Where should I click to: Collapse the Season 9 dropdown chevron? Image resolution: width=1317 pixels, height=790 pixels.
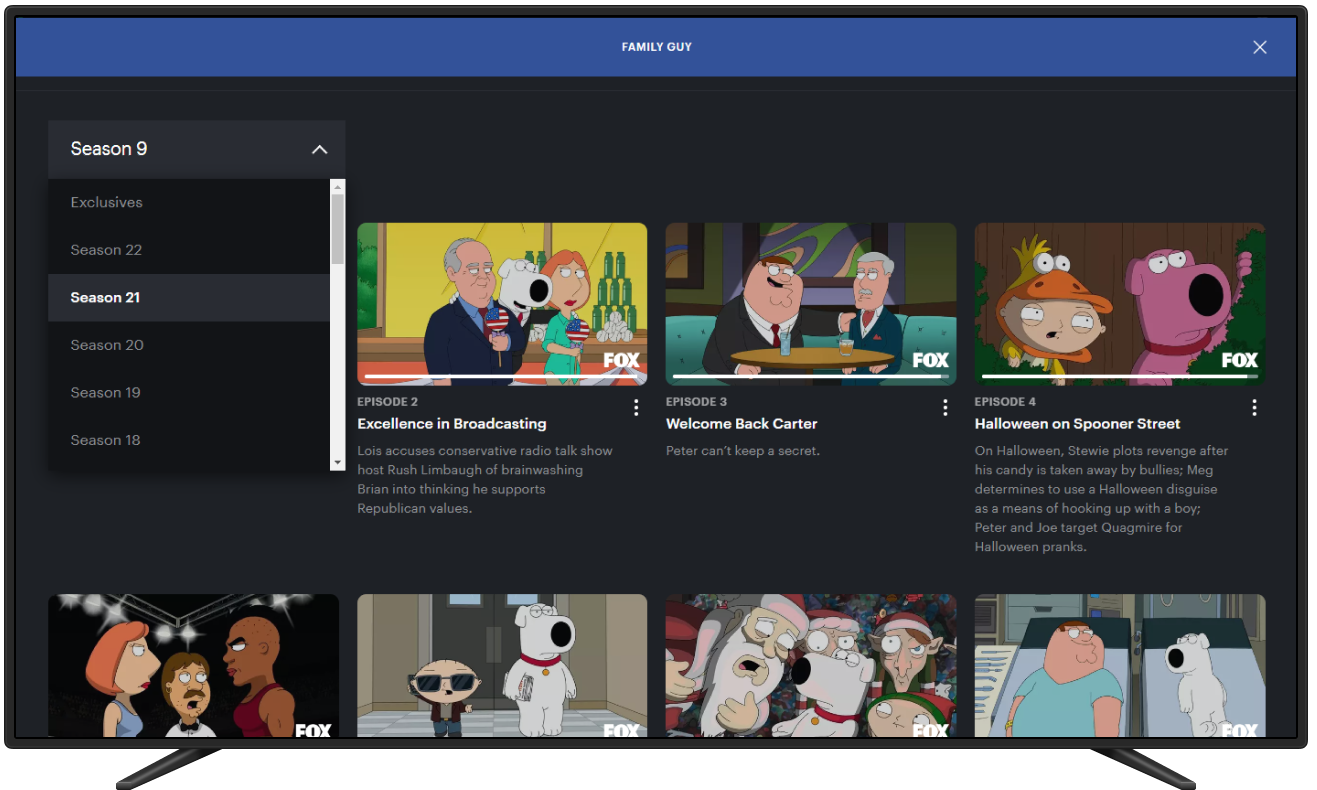pos(319,150)
